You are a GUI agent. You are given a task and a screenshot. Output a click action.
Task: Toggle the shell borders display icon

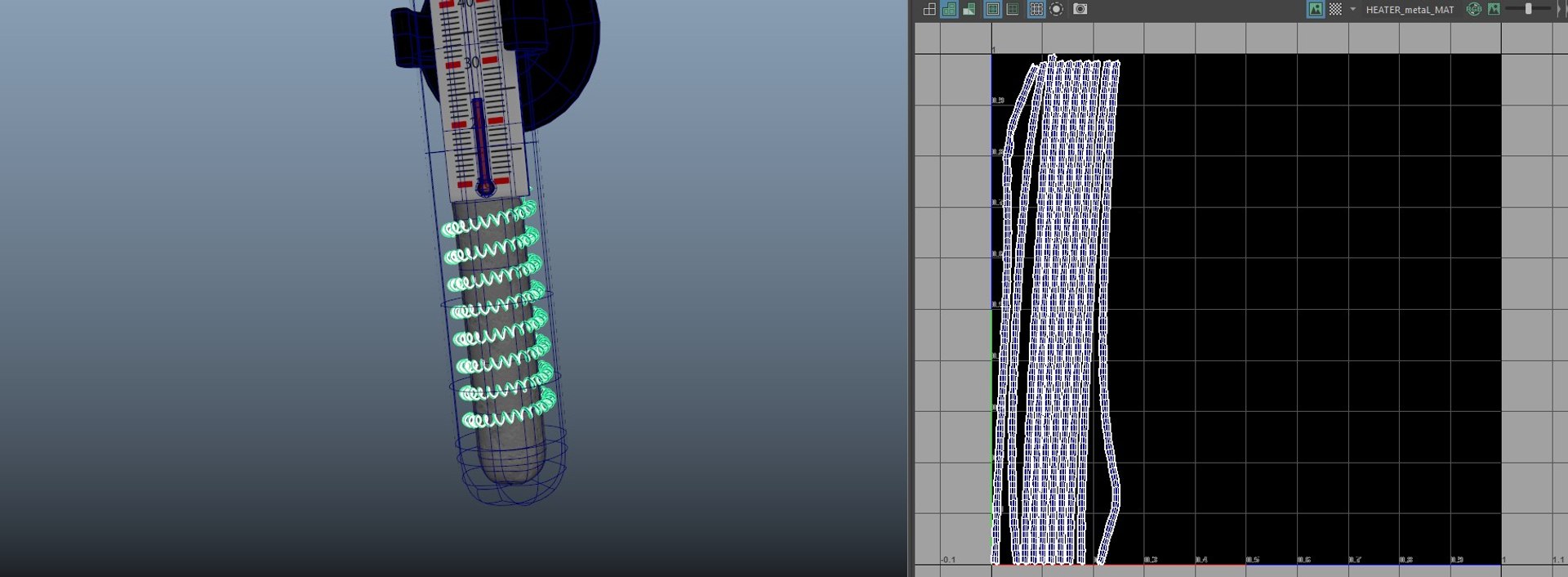(1013, 9)
